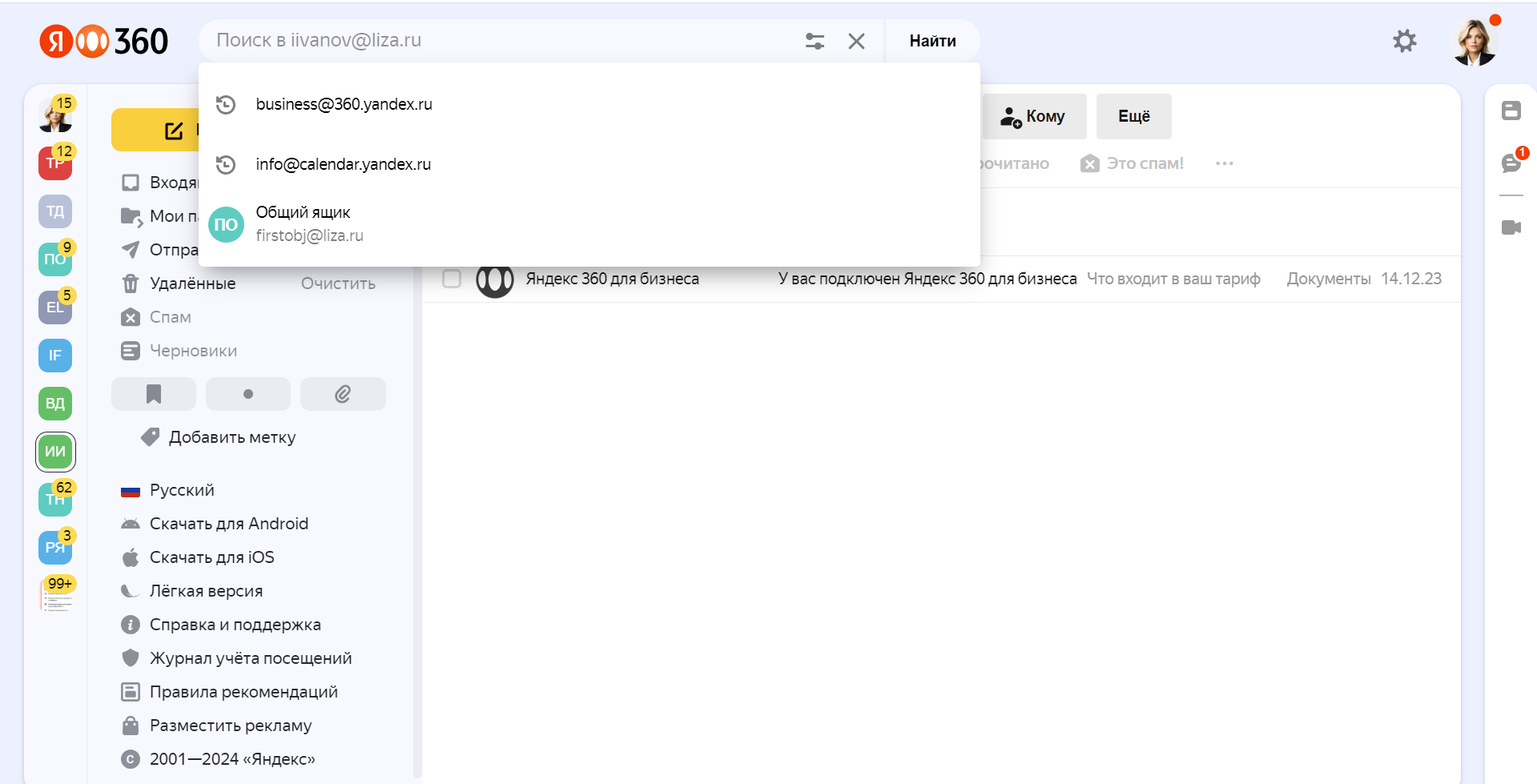1537x784 pixels.
Task: Expand the Ещё filter dropdown
Action: [x=1133, y=117]
